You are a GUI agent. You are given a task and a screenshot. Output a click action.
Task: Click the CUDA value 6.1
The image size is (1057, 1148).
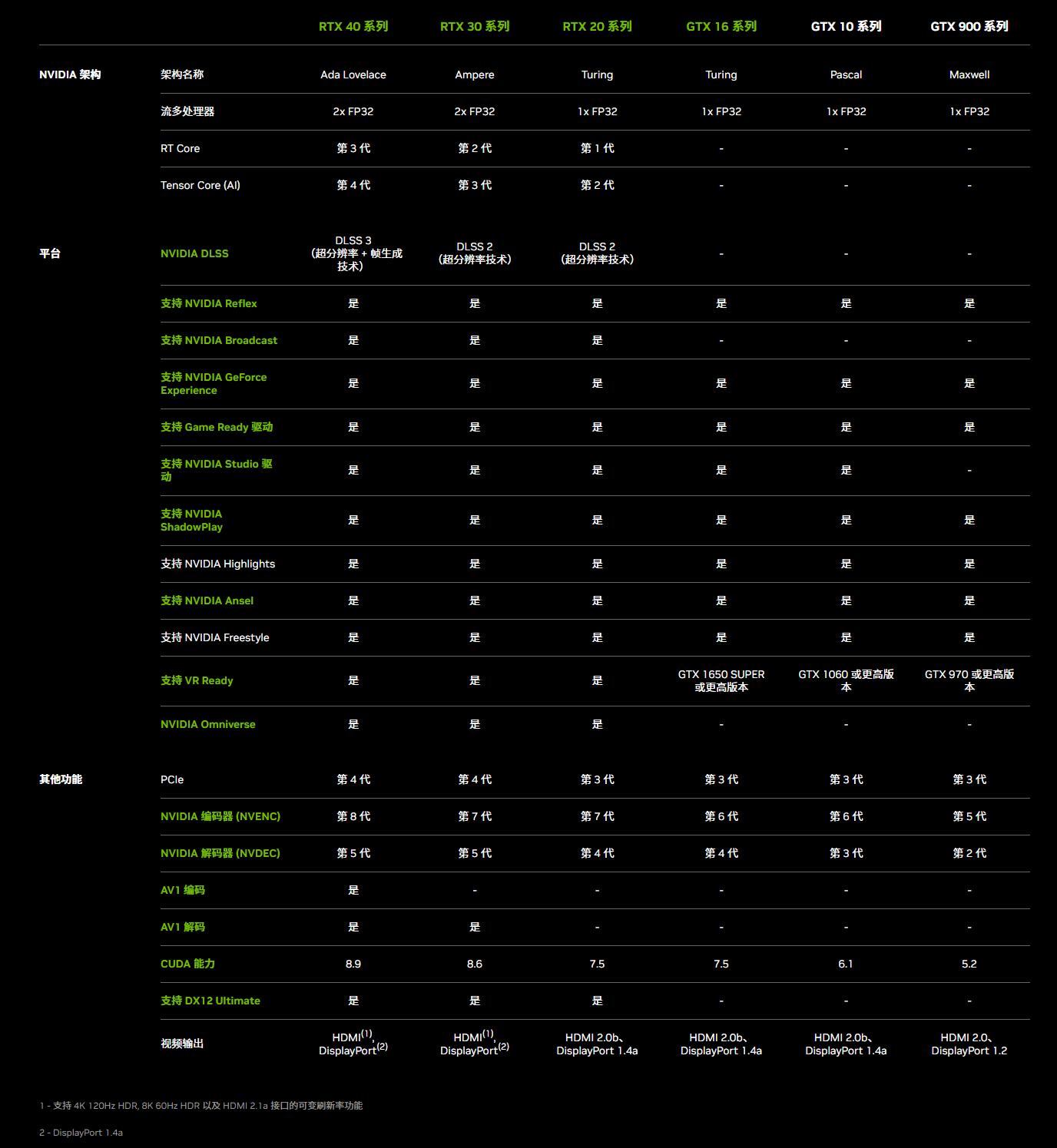(x=846, y=964)
